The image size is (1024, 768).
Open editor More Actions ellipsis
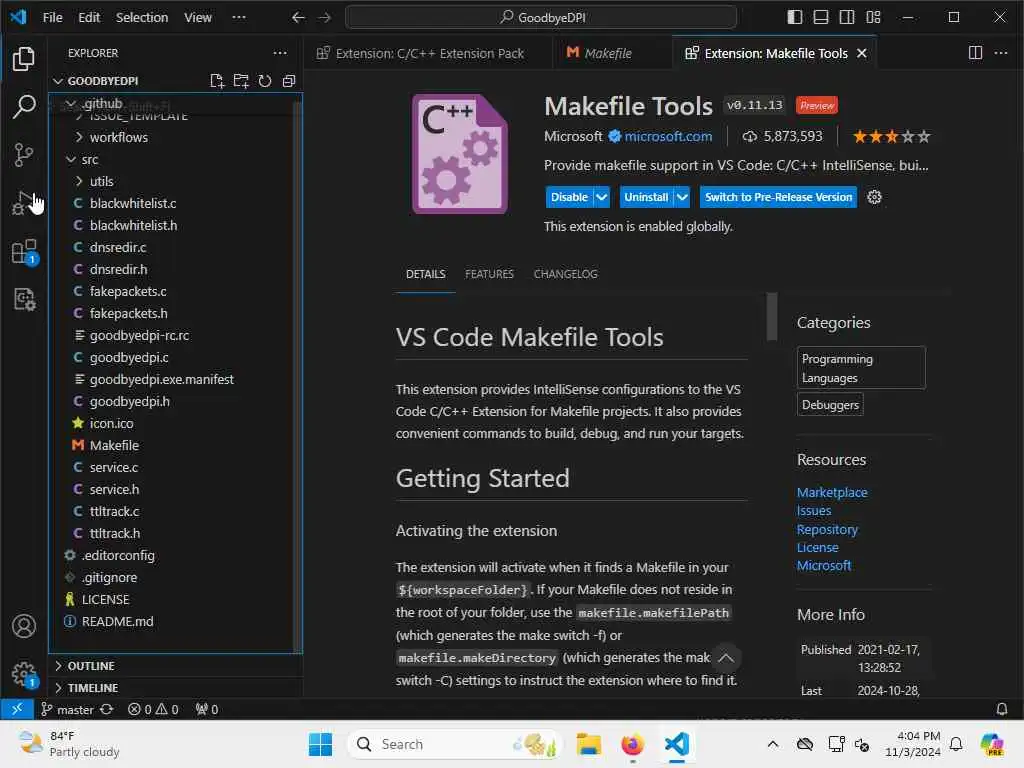pos(1000,53)
